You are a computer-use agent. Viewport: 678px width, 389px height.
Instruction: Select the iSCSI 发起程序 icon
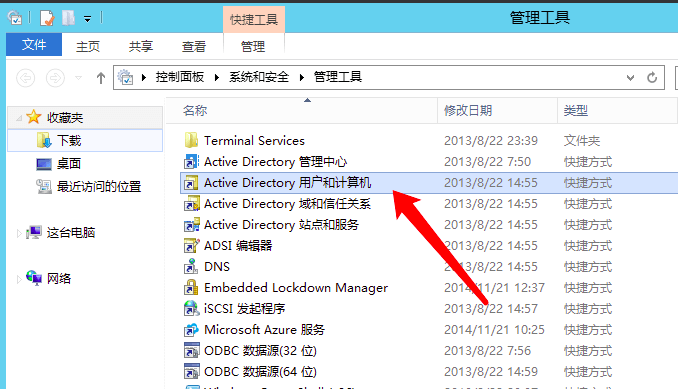191,309
